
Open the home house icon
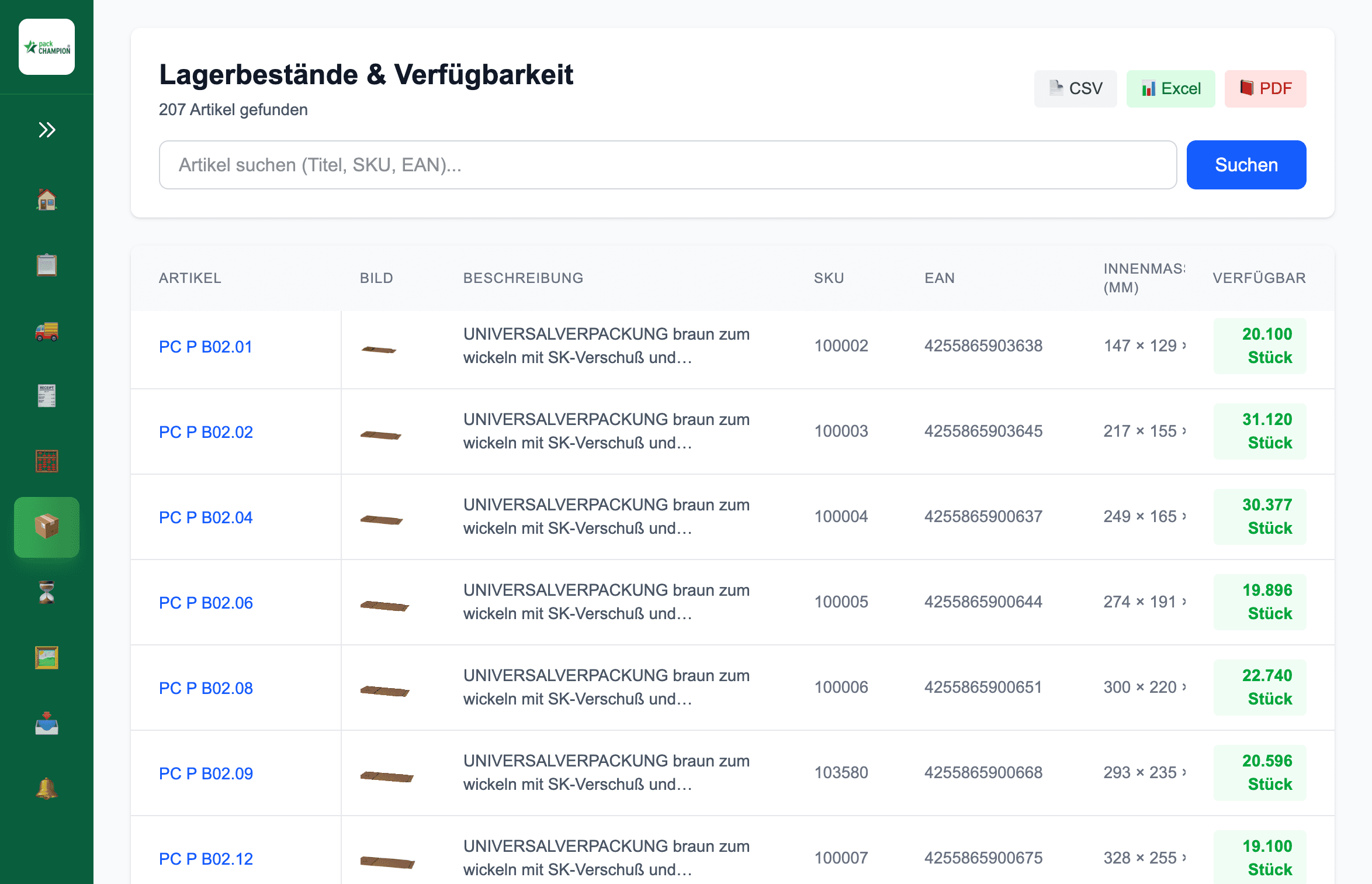pyautogui.click(x=47, y=199)
